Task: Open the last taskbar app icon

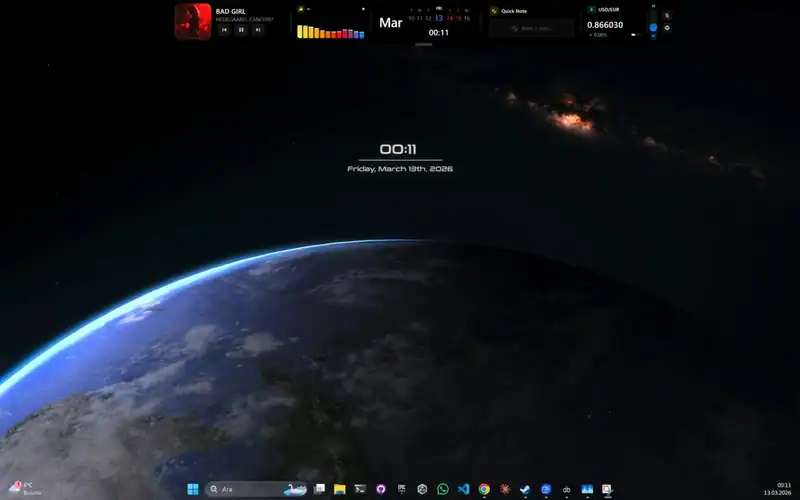Action: click(607, 489)
